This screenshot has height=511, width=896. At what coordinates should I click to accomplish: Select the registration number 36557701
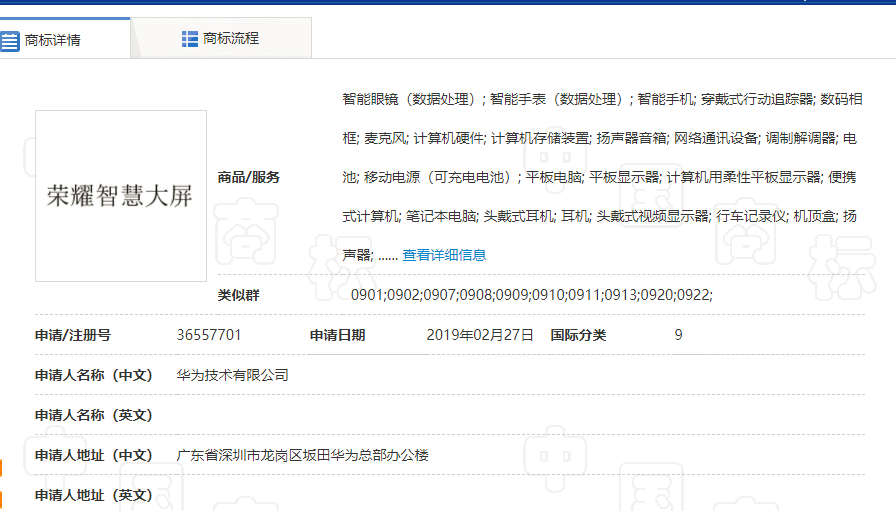(x=209, y=335)
